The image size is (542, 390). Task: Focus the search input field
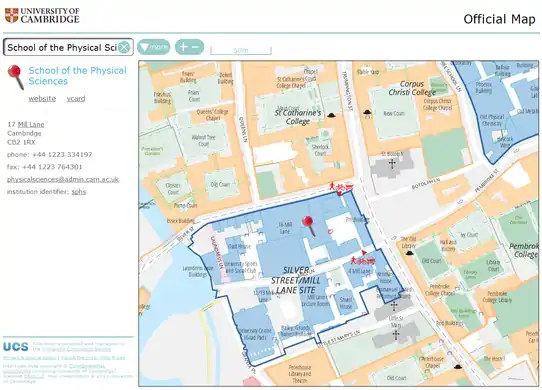point(62,47)
